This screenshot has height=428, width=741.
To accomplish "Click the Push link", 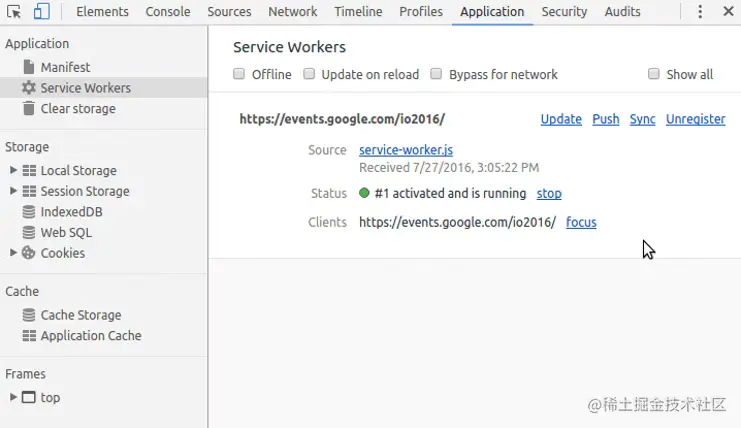I will (606, 119).
